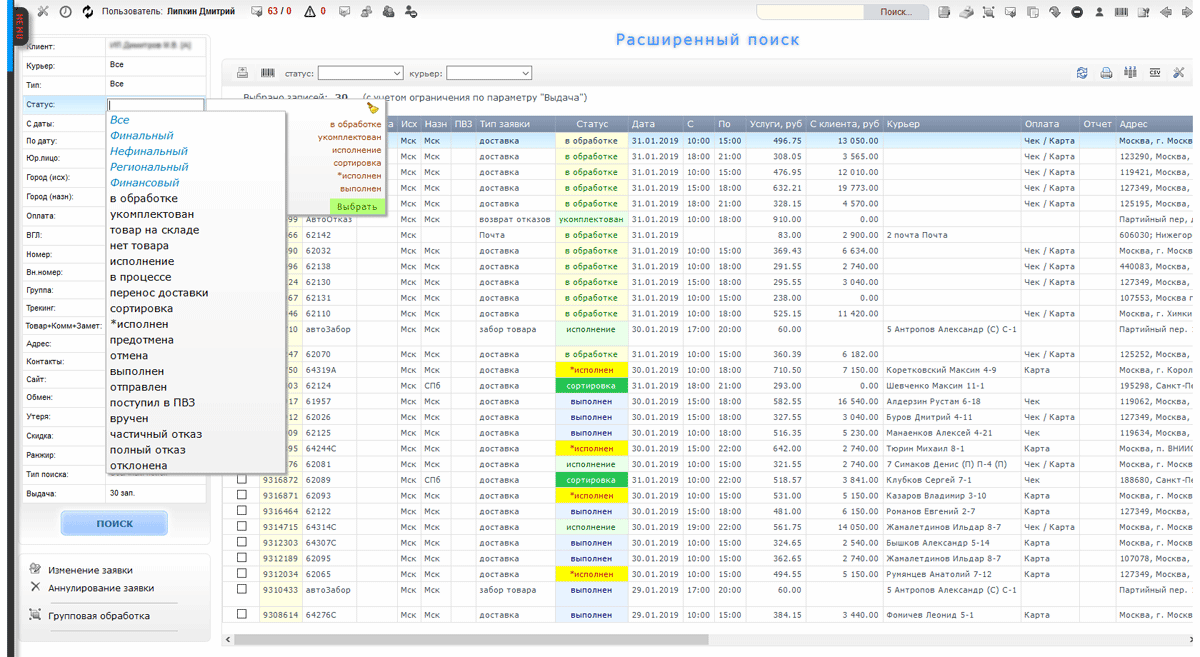Click the broom clear-filter icon
The width and height of the screenshot is (1200, 657).
[373, 108]
